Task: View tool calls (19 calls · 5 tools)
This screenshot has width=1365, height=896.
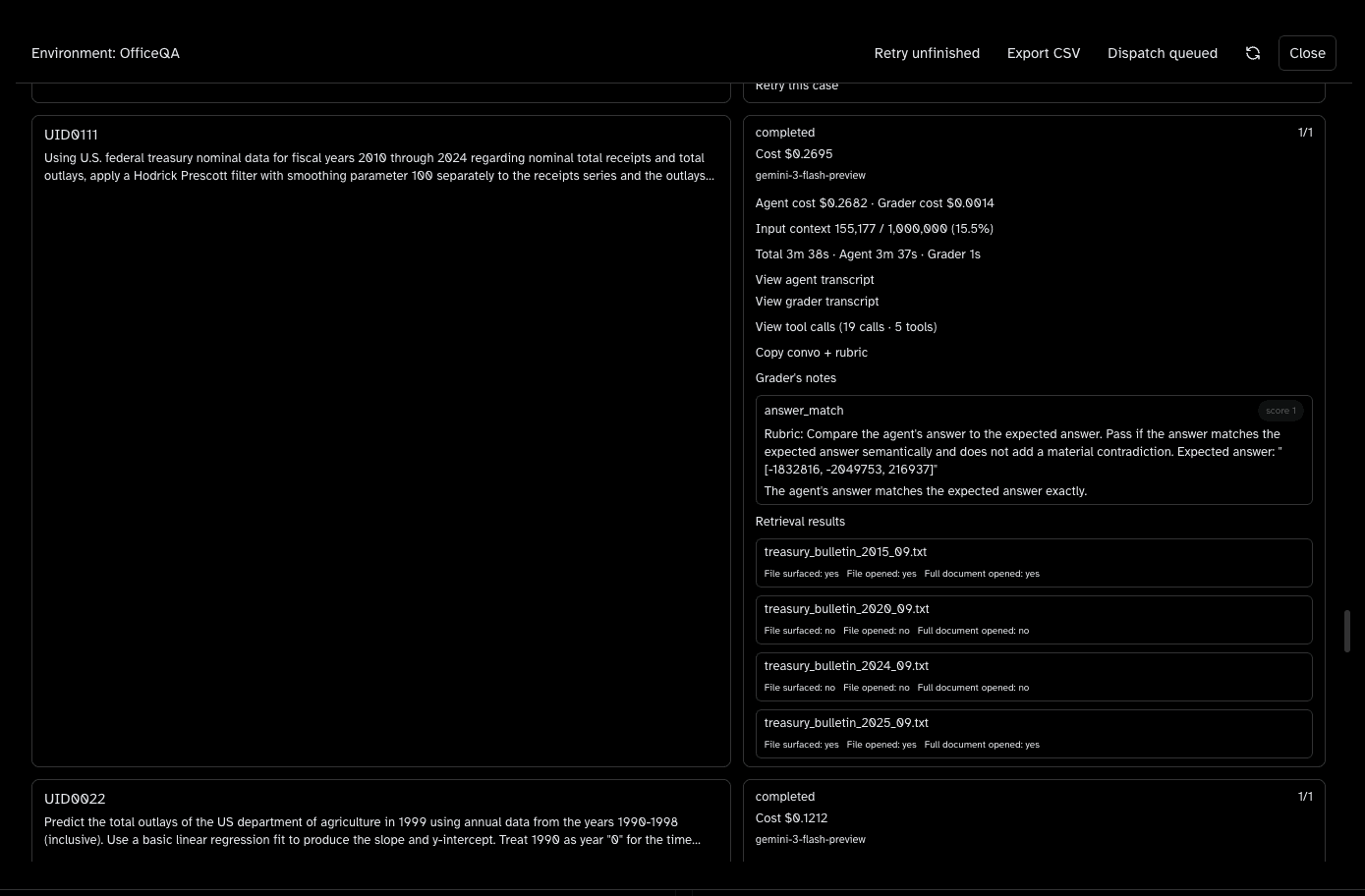Action: coord(845,326)
